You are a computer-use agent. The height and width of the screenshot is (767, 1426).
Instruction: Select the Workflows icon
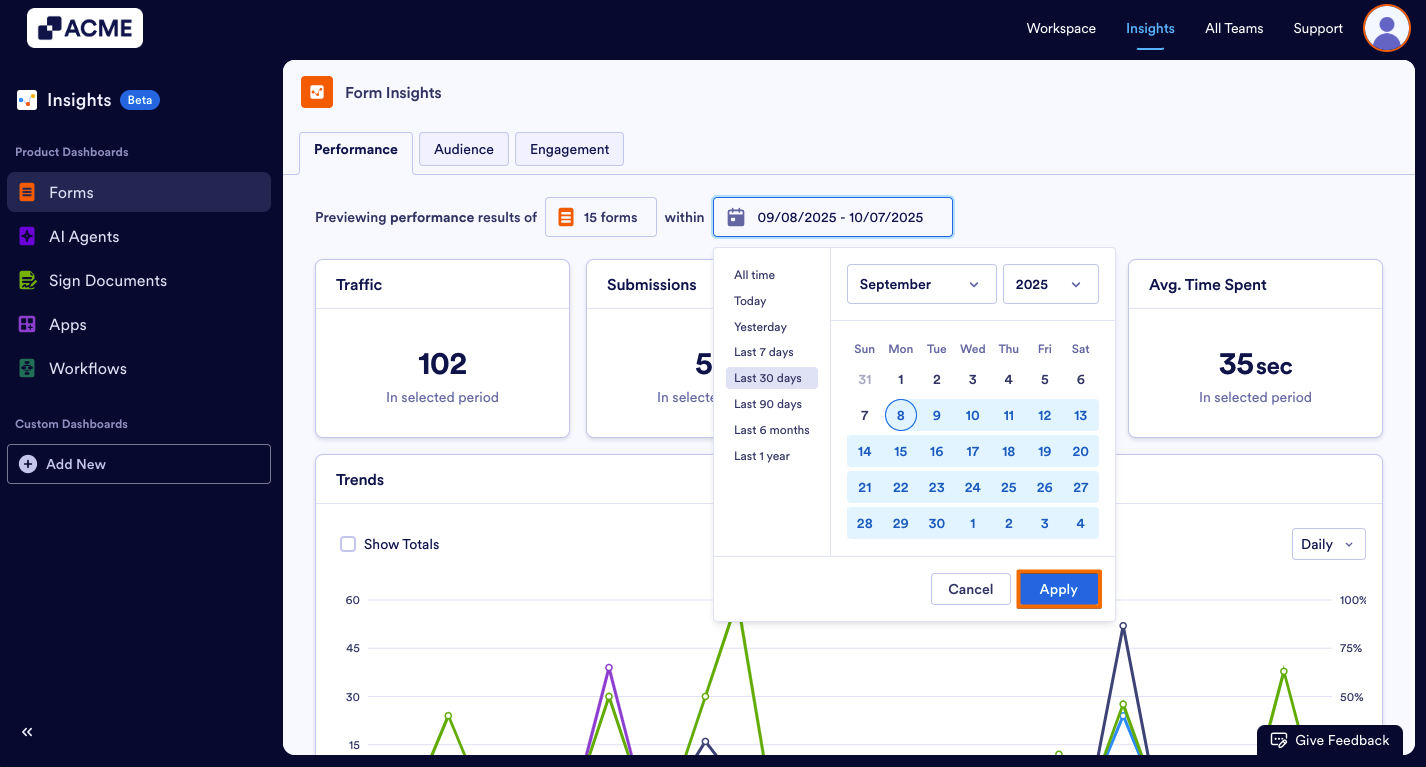(28, 368)
